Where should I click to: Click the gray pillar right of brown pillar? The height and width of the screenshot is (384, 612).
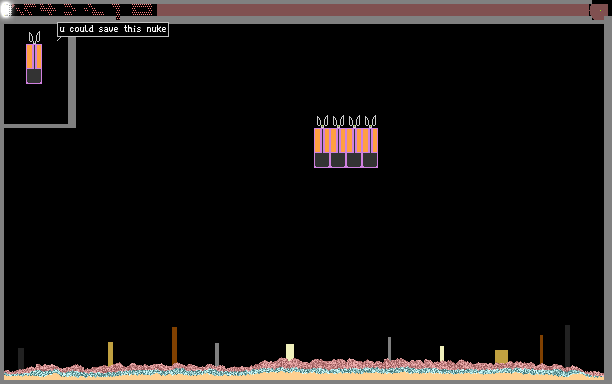point(217,355)
